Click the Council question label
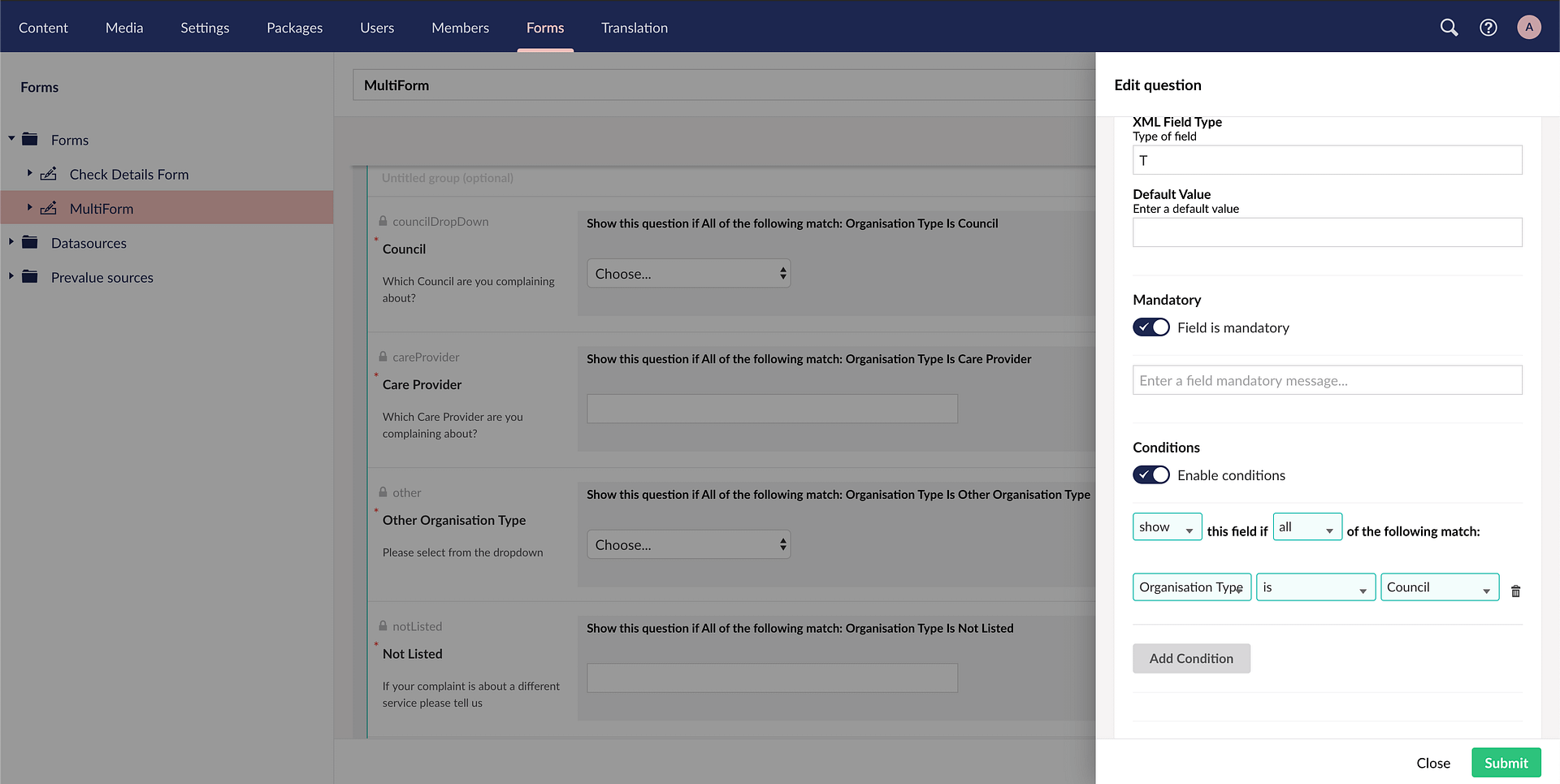Screen dimensions: 1560x784 404,249
